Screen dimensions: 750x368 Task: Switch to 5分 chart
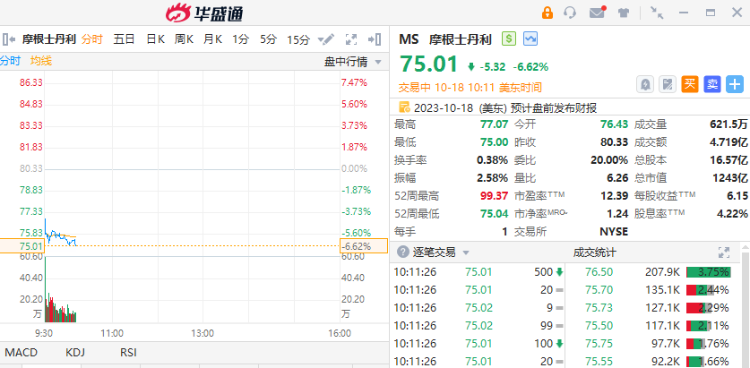pos(268,39)
